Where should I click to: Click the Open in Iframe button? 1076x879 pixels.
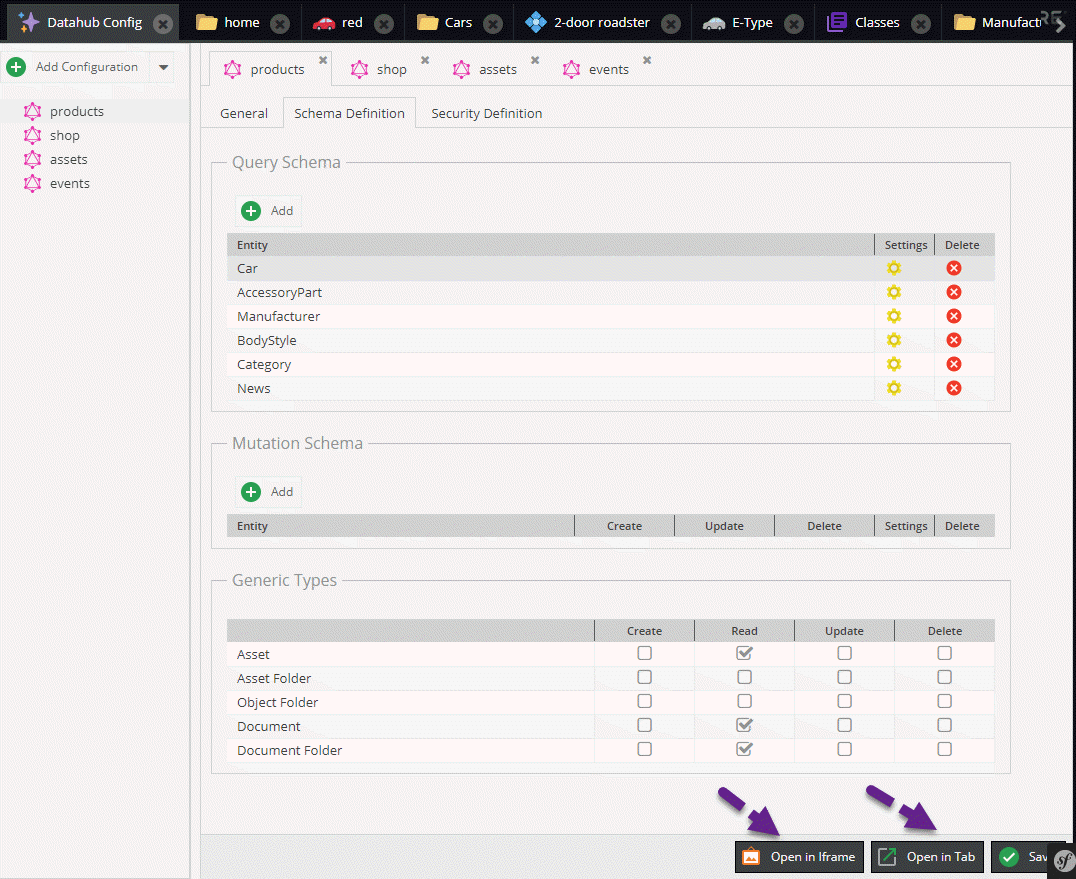[x=799, y=857]
